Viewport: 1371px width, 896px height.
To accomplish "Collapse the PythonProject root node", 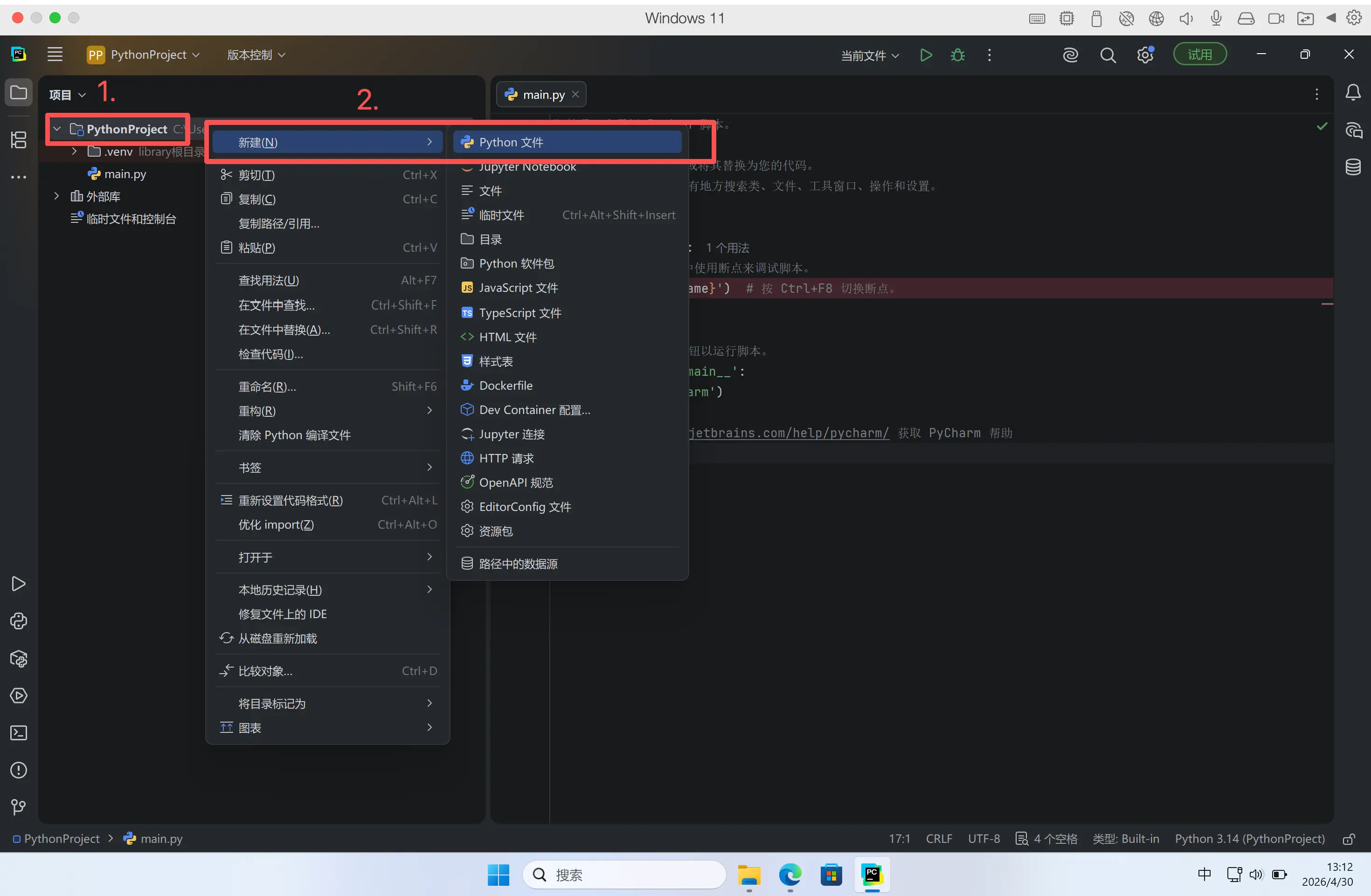I will pos(57,129).
